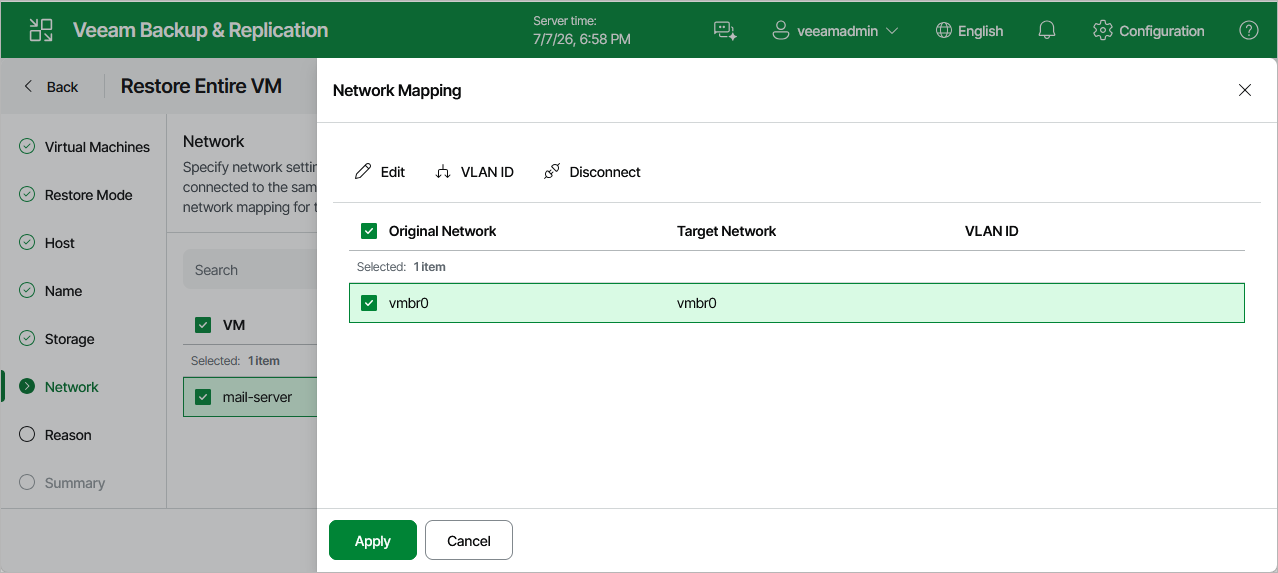Screen dimensions: 1278x573
Task: Open the AI assistant chat icon
Action: point(725,31)
